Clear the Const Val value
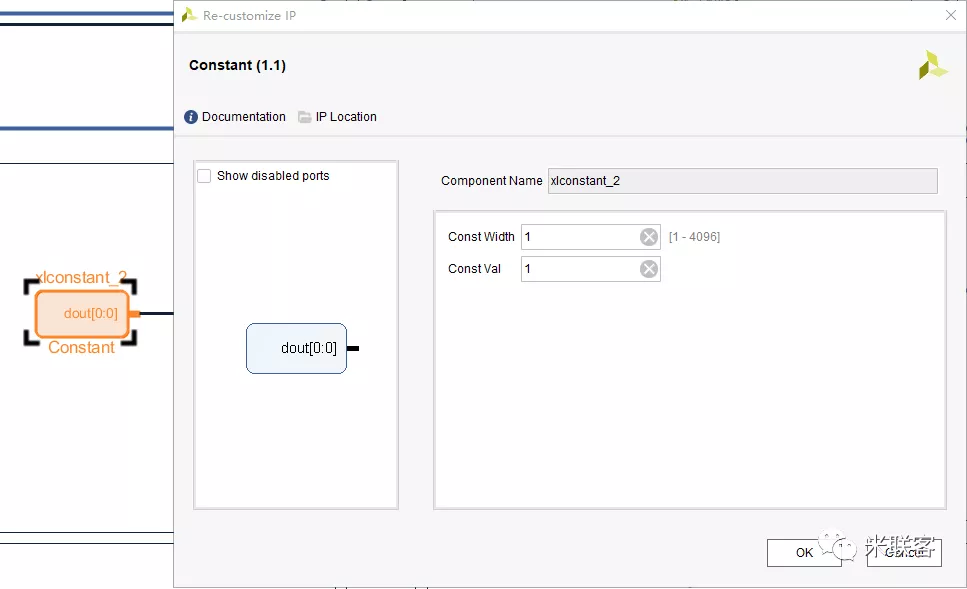The width and height of the screenshot is (967, 589). pyautogui.click(x=649, y=269)
